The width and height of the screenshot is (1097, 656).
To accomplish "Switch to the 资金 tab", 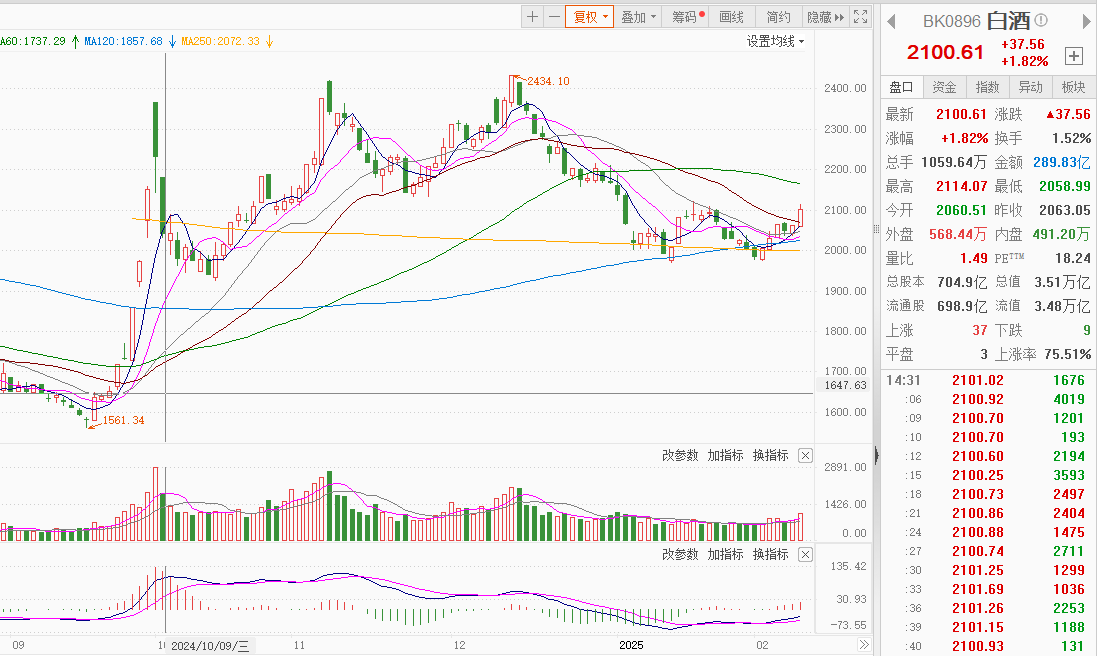I will coord(944,87).
